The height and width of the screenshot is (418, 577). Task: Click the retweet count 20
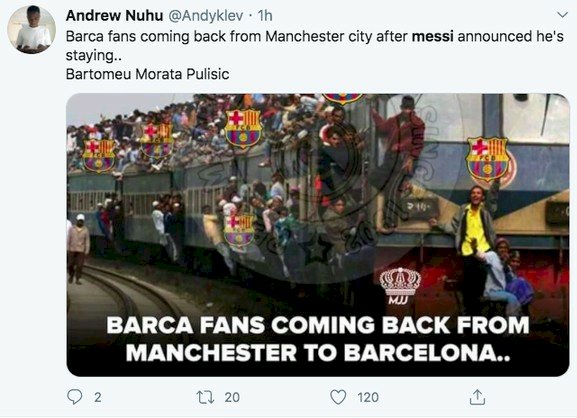tap(232, 397)
